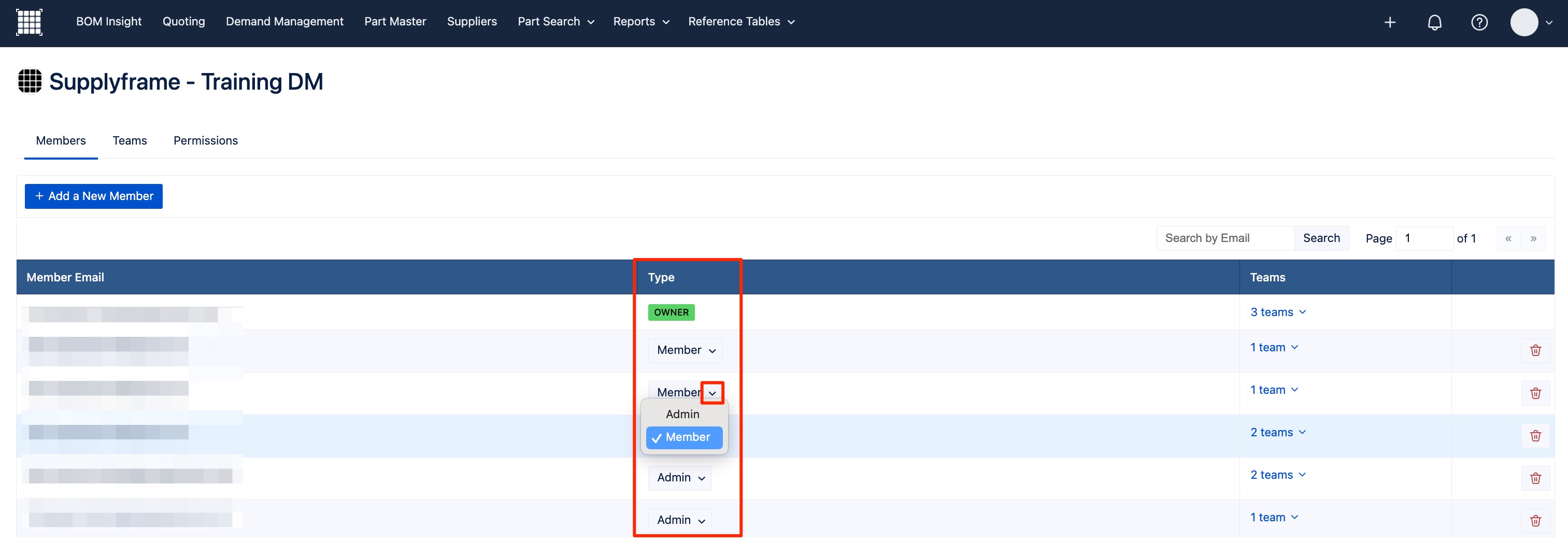1568x542 pixels.
Task: Open the user avatar menu
Action: click(x=1532, y=22)
